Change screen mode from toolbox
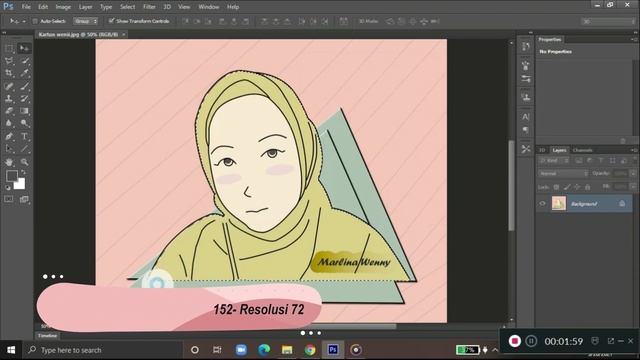Image resolution: width=640 pixels, height=360 pixels. [x=24, y=199]
